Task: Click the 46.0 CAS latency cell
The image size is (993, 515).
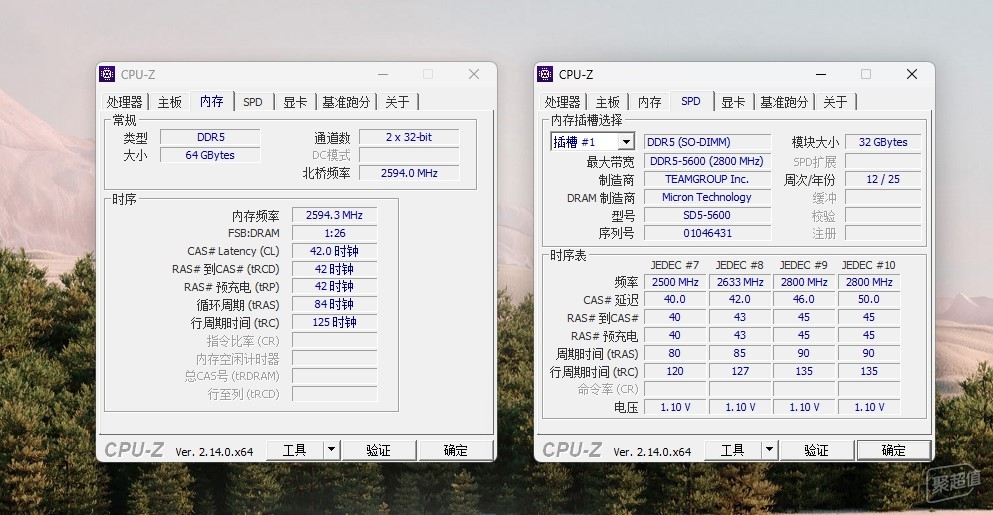Action: 804,299
